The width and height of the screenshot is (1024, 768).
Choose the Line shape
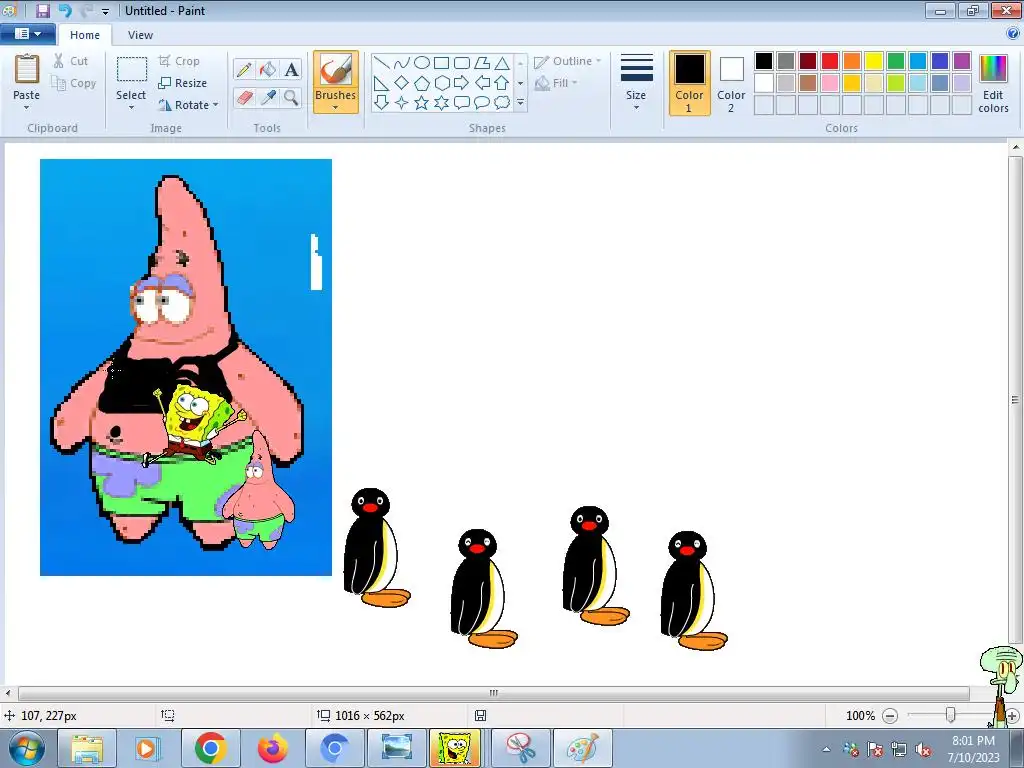[382, 63]
